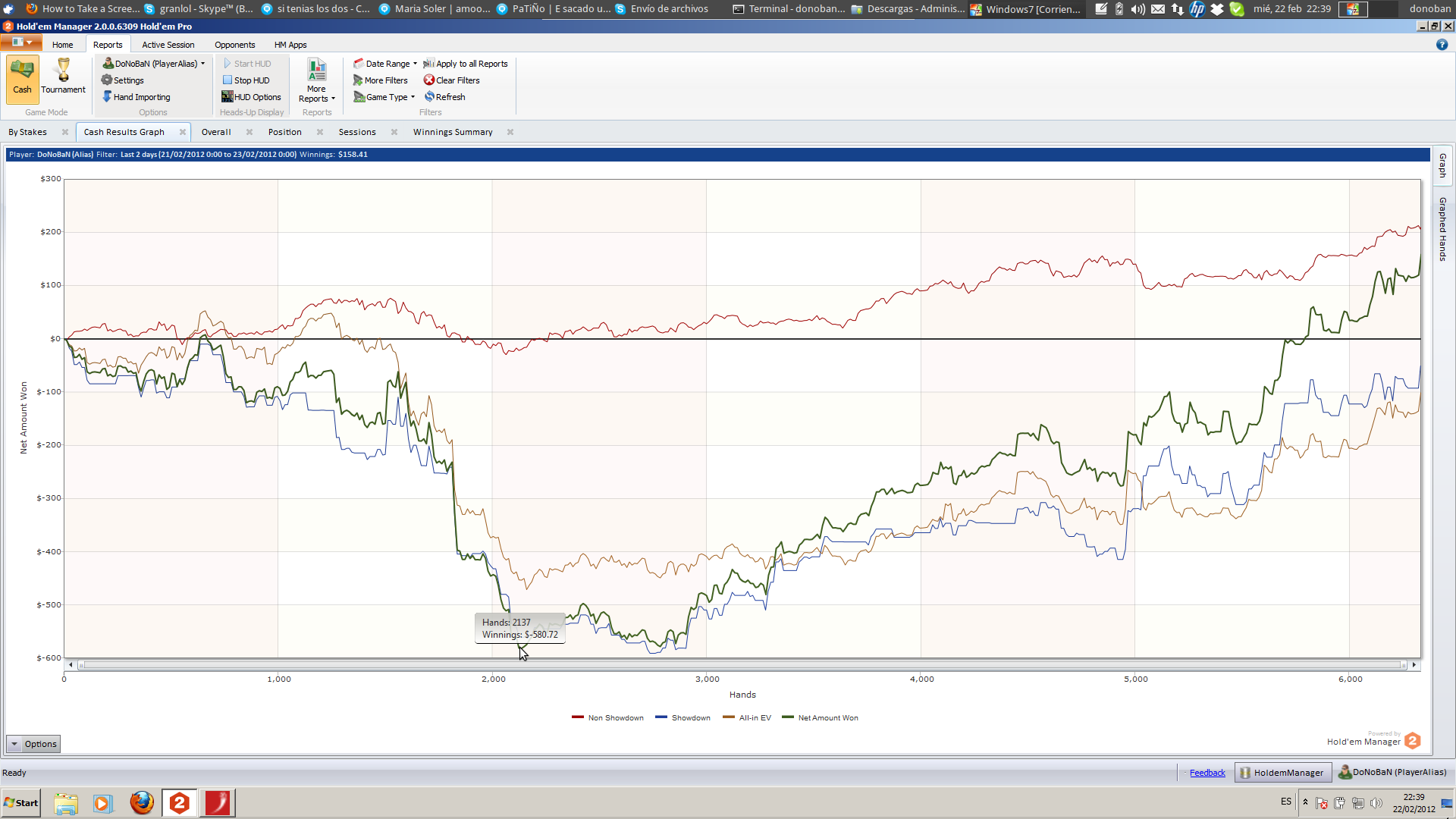The image size is (1456, 819).
Task: Open top panel clock showing mié, 22 feb
Action: pyautogui.click(x=1291, y=9)
